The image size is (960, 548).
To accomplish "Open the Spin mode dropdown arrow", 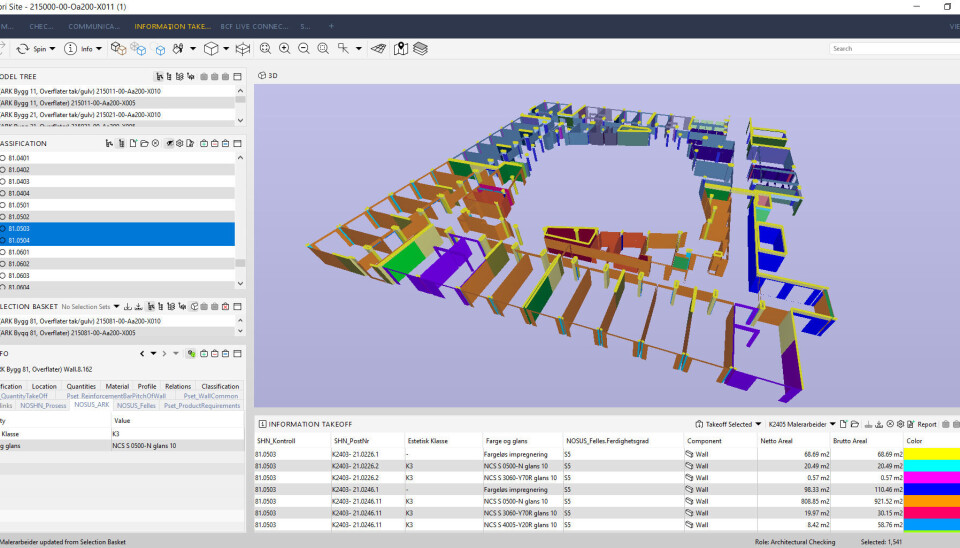I will coord(52,49).
